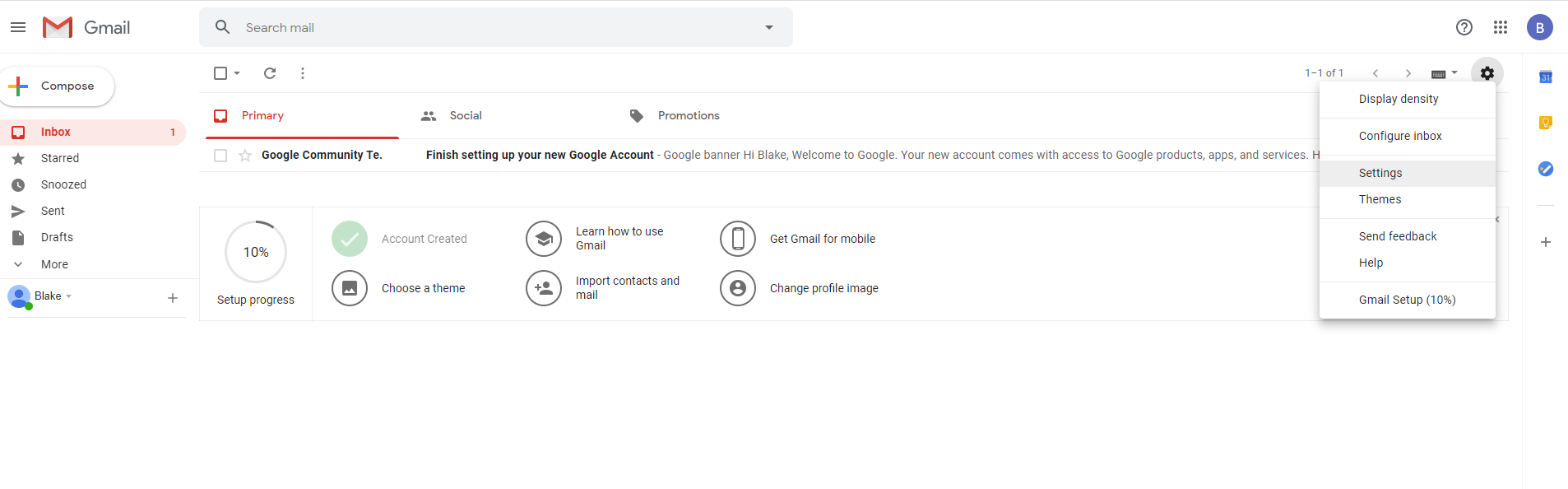
Task: Click the Learn how to use Gmail icon
Action: click(544, 239)
